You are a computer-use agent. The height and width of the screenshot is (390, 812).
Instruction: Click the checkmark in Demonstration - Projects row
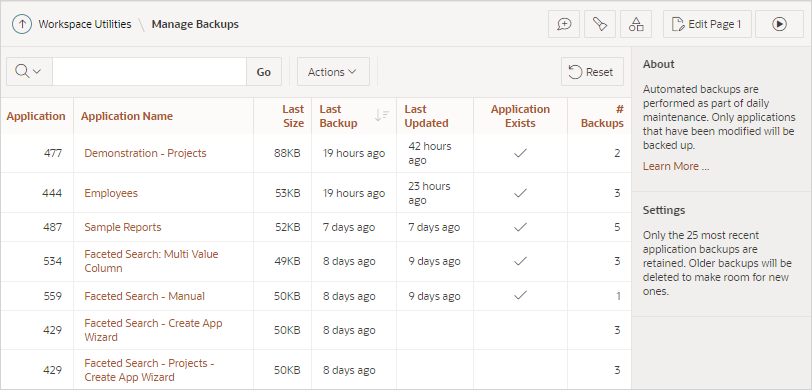pyautogui.click(x=520, y=153)
